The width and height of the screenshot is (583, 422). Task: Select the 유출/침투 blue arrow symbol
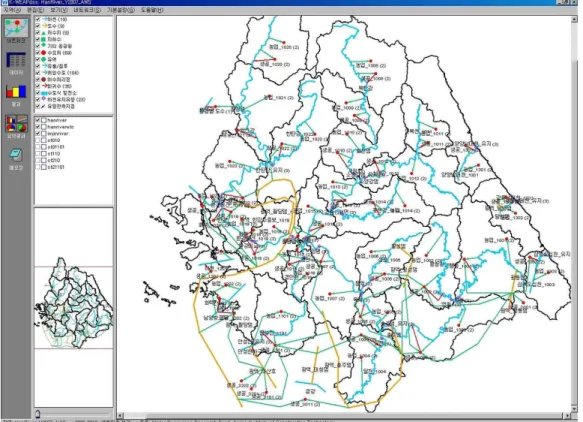pos(44,66)
